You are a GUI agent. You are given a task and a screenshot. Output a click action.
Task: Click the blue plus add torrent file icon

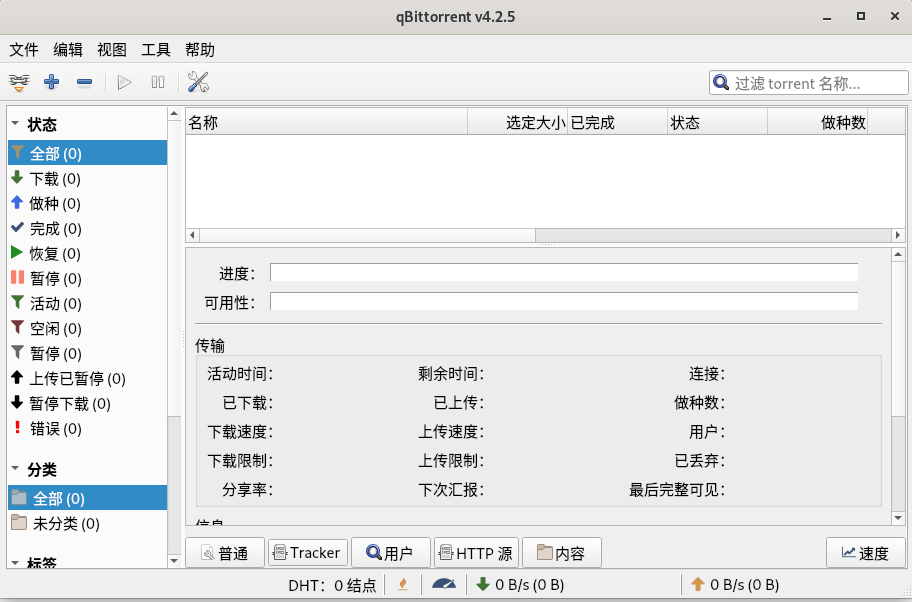(x=52, y=82)
